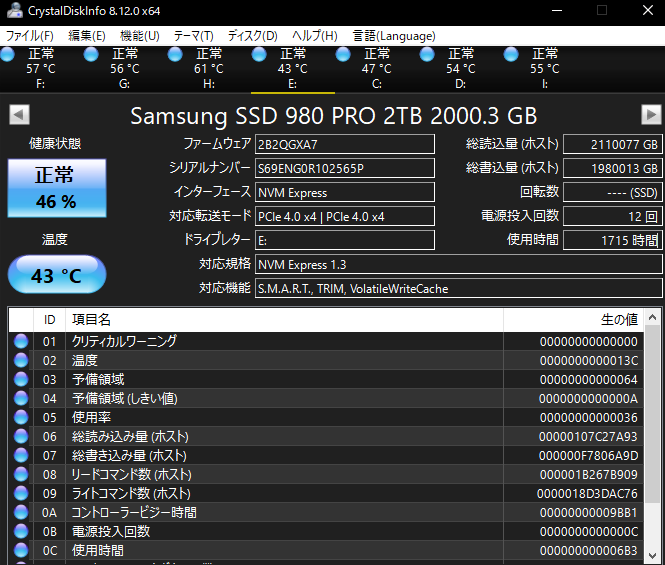Screen dimensions: 665x565
Task: Open the ファイル(F) menu
Action: point(30,36)
